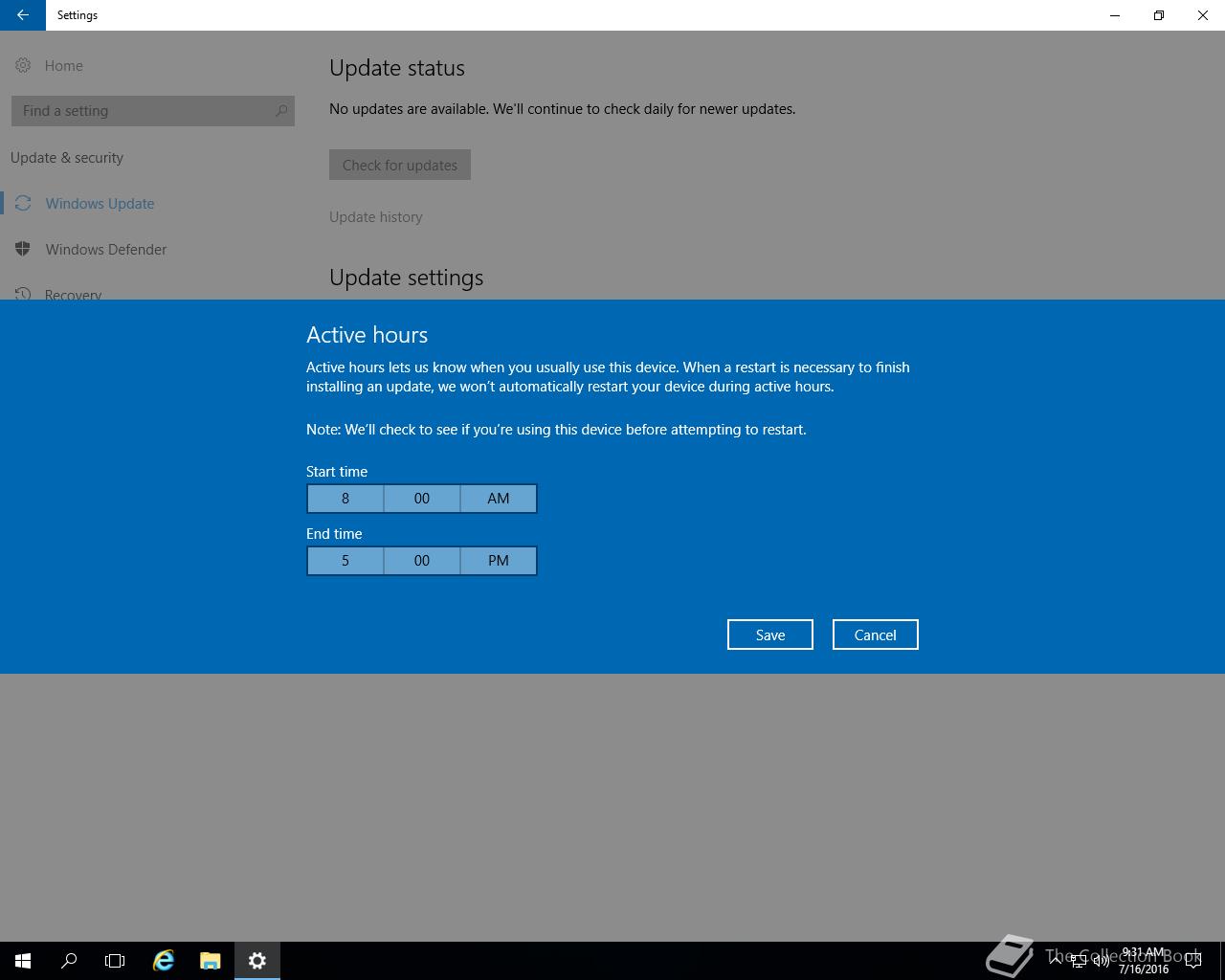The height and width of the screenshot is (980, 1225).
Task: Change End time minutes value 00
Action: tap(422, 561)
